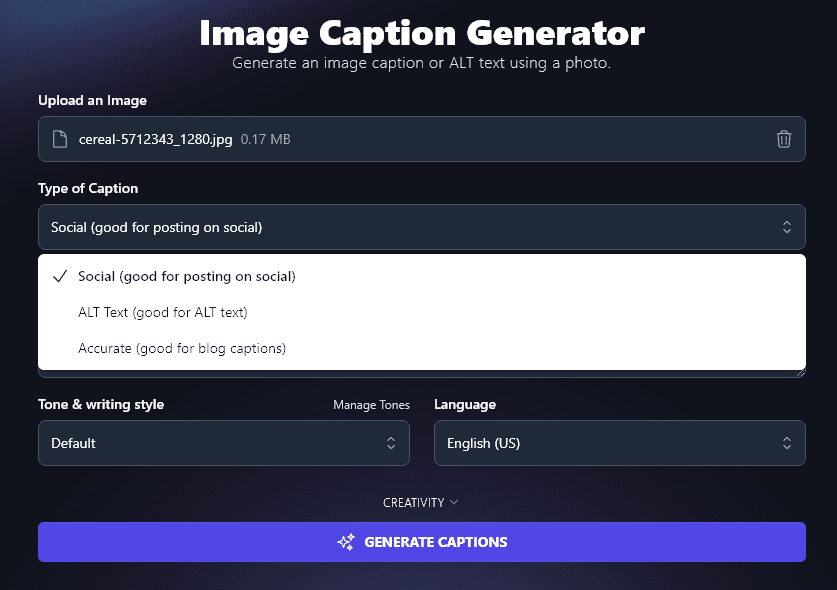Click the trash icon to remove the uploaded image
This screenshot has height=590, width=837.
pos(784,139)
